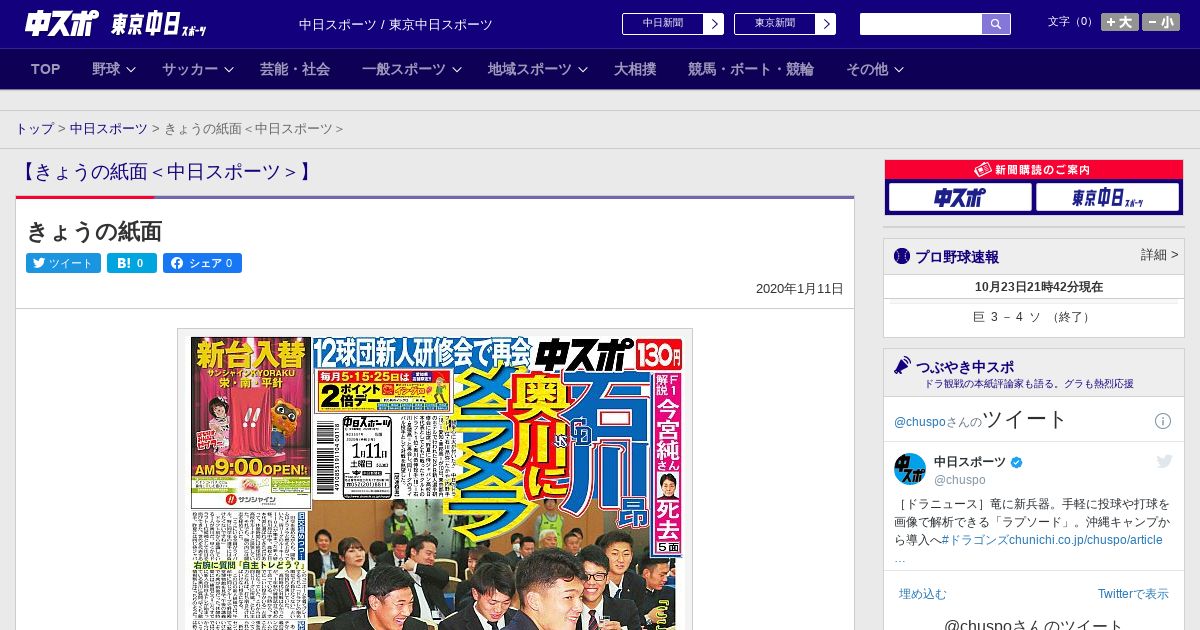Follow the 中日スポーツ breadcrumb link
This screenshot has width=1200, height=630.
108,129
